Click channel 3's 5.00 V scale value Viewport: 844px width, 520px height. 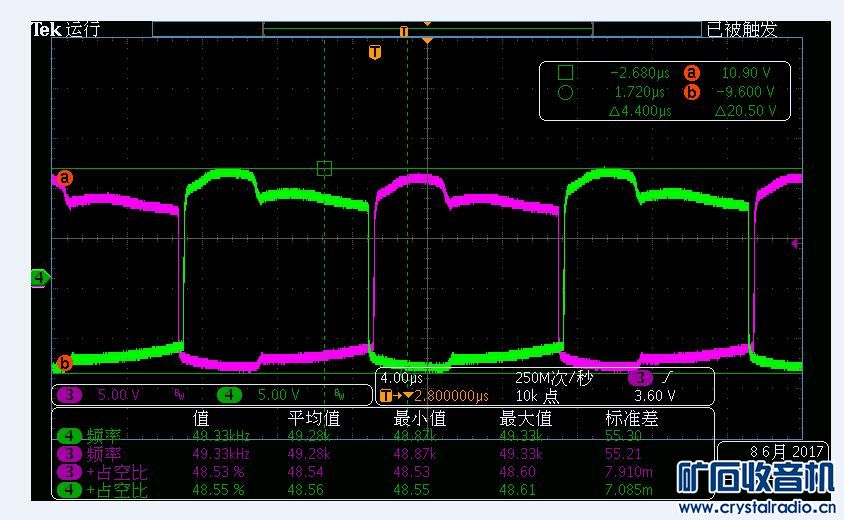click(x=118, y=395)
